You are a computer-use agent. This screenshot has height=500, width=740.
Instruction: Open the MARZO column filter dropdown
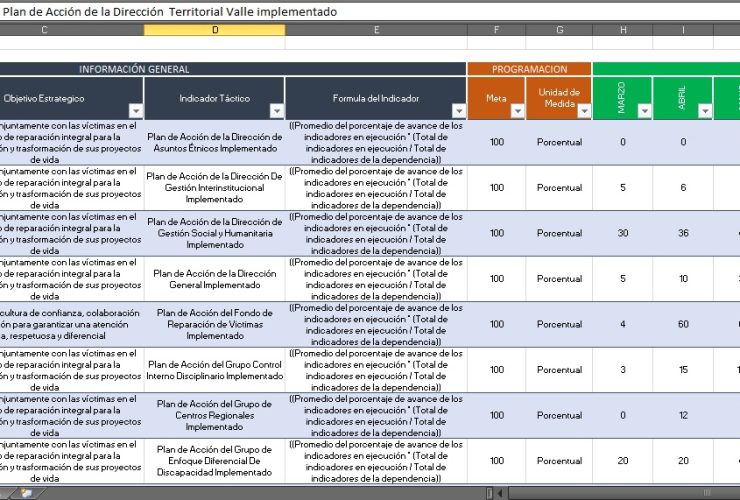pyautogui.click(x=645, y=111)
